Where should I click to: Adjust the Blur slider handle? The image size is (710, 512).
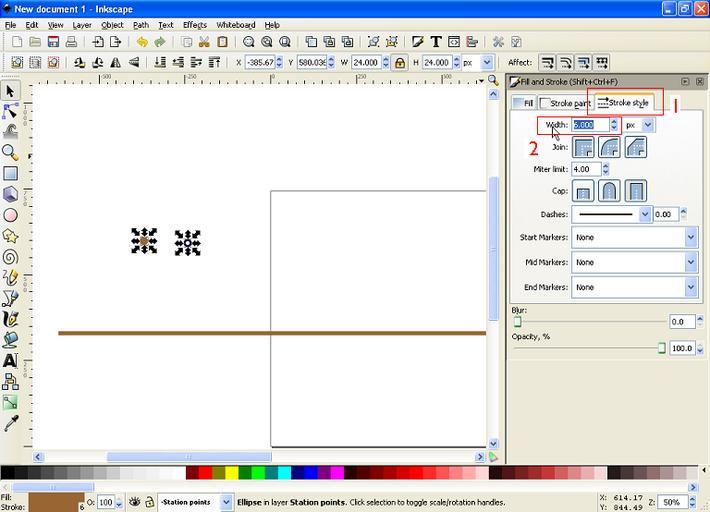pyautogui.click(x=518, y=321)
